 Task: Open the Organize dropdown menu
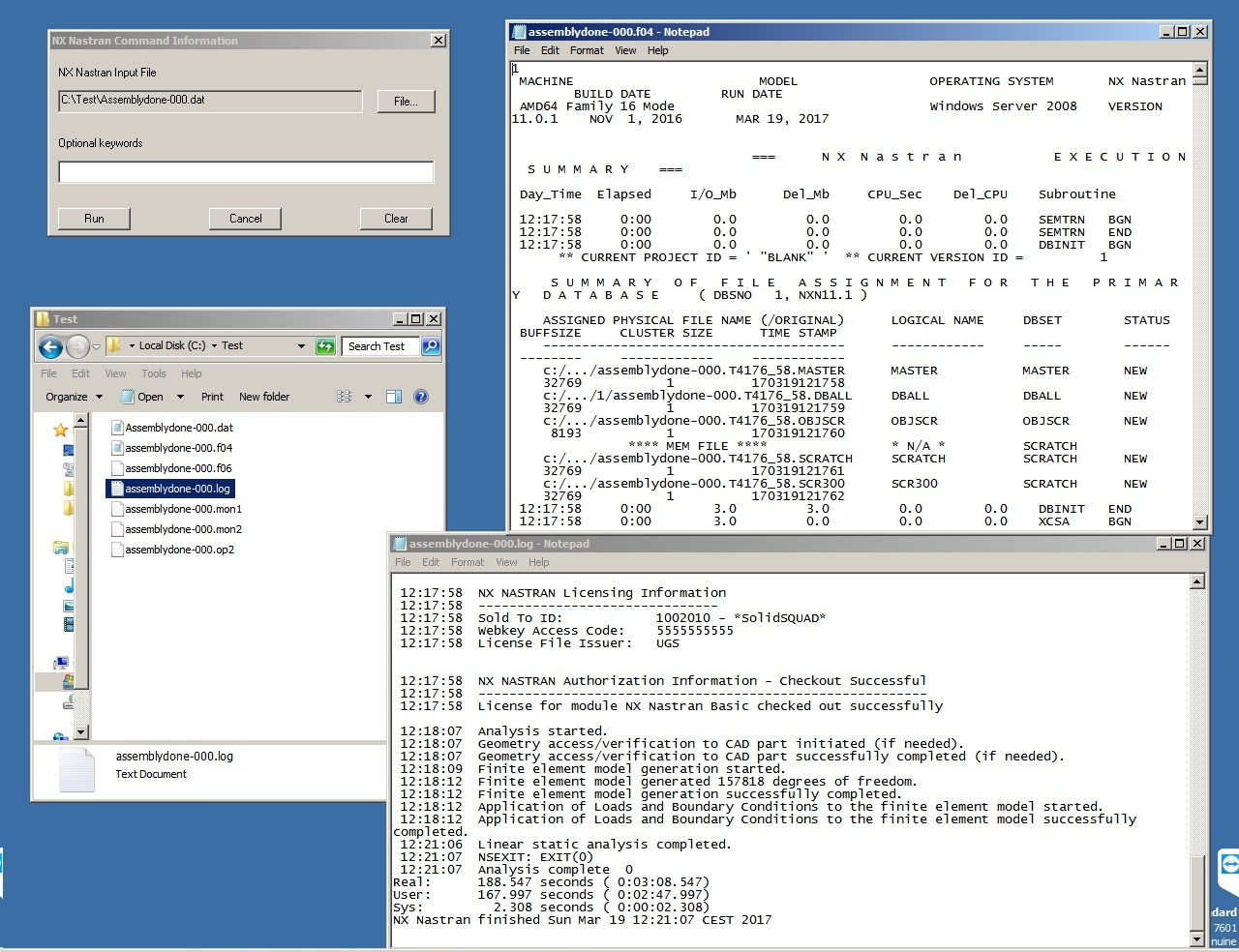(74, 397)
